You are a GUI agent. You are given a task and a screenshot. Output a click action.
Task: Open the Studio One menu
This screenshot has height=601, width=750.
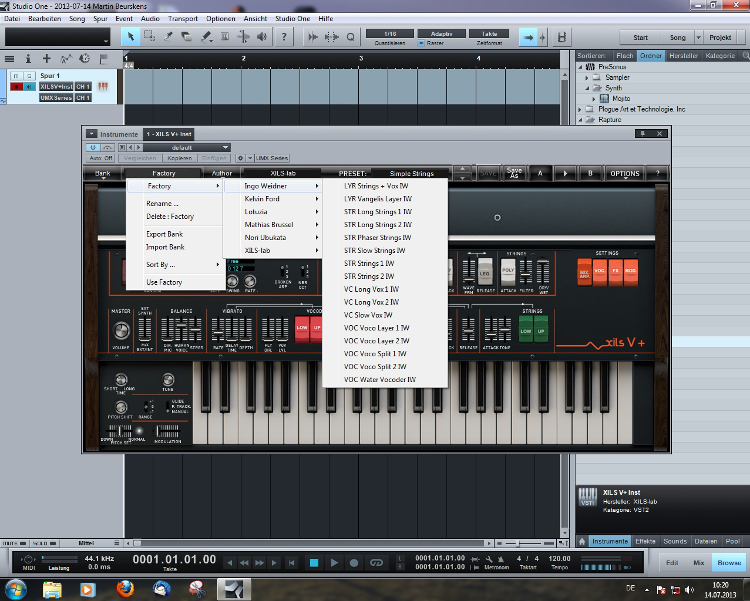pyautogui.click(x=292, y=19)
